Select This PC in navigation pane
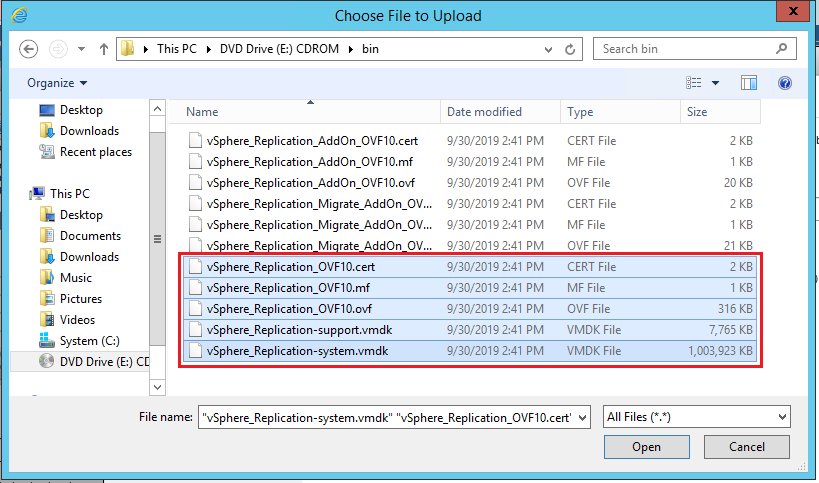819x483 pixels. click(60, 194)
